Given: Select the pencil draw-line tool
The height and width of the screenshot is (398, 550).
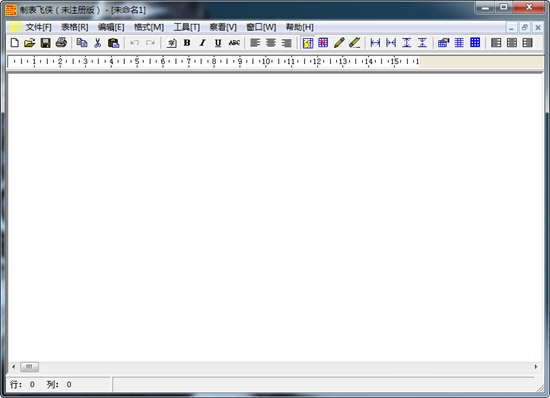Looking at the screenshot, I should (339, 43).
